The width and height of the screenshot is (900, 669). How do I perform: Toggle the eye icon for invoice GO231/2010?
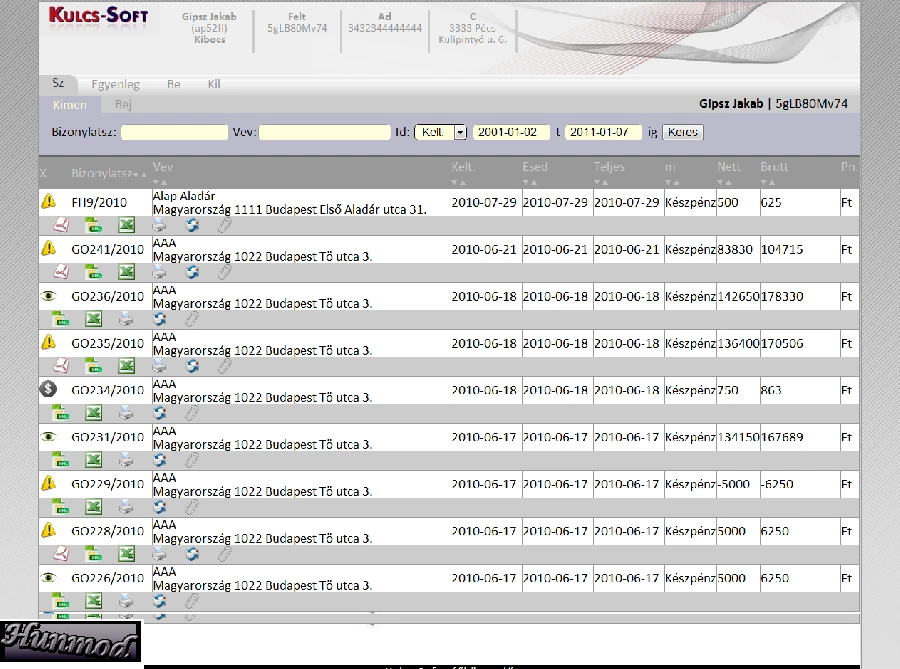[48, 437]
